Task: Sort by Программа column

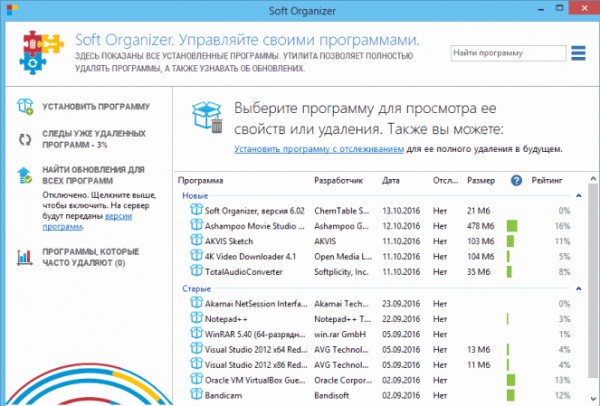Action: point(201,181)
